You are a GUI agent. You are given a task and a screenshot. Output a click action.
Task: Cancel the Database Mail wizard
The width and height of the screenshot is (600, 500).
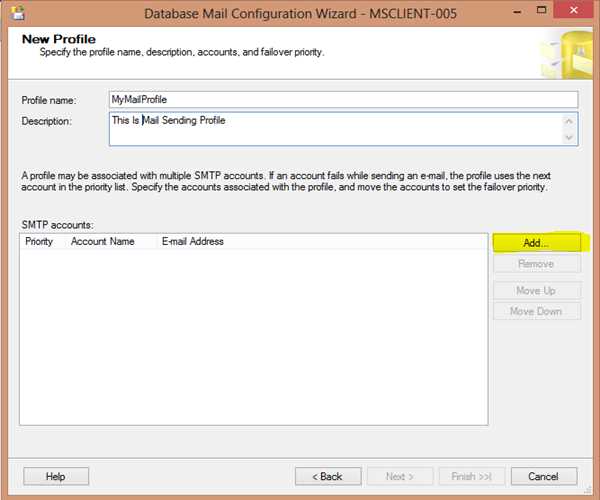pos(543,476)
